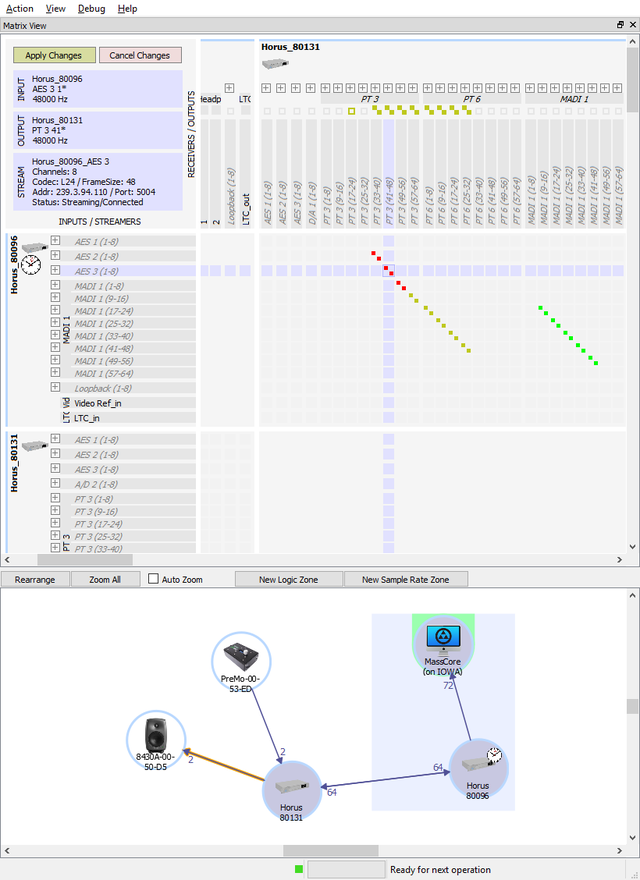Click the LTC_out output column label
The image size is (640, 880).
tap(245, 209)
